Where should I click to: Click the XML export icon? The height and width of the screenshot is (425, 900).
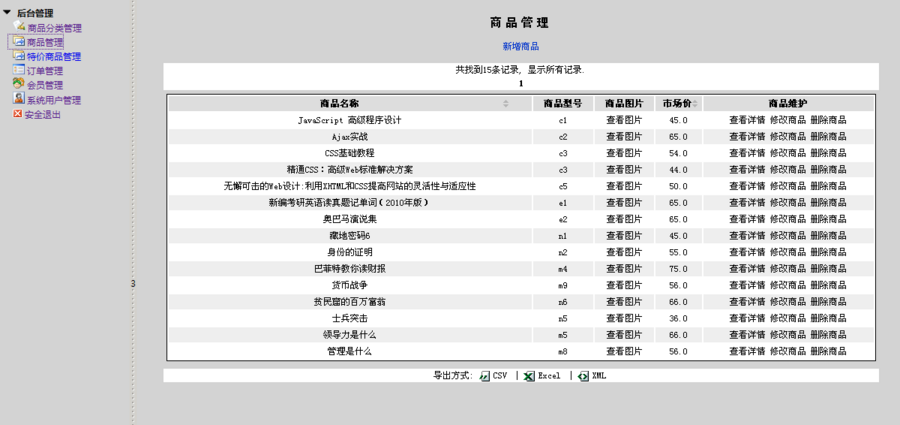coord(584,376)
